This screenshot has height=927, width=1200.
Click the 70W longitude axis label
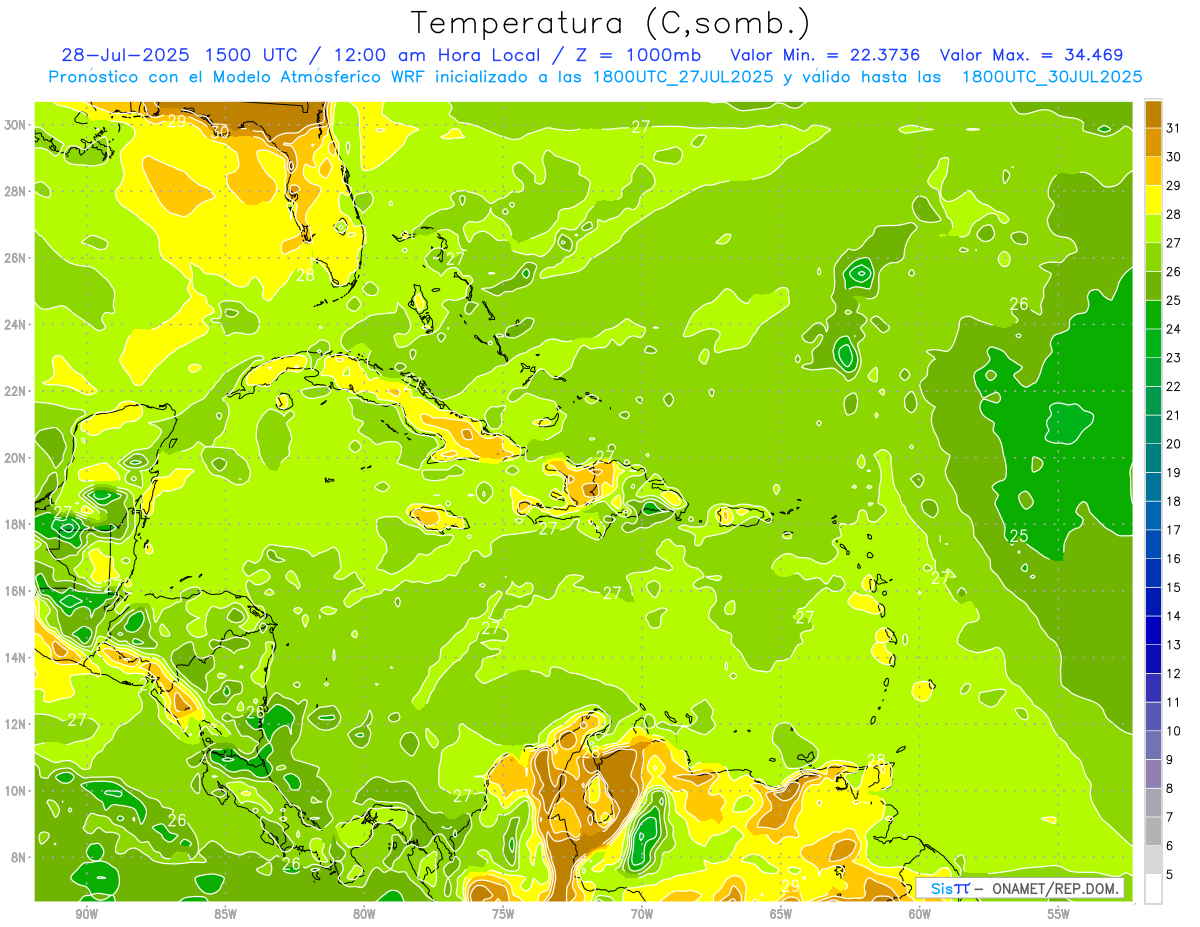click(x=642, y=914)
